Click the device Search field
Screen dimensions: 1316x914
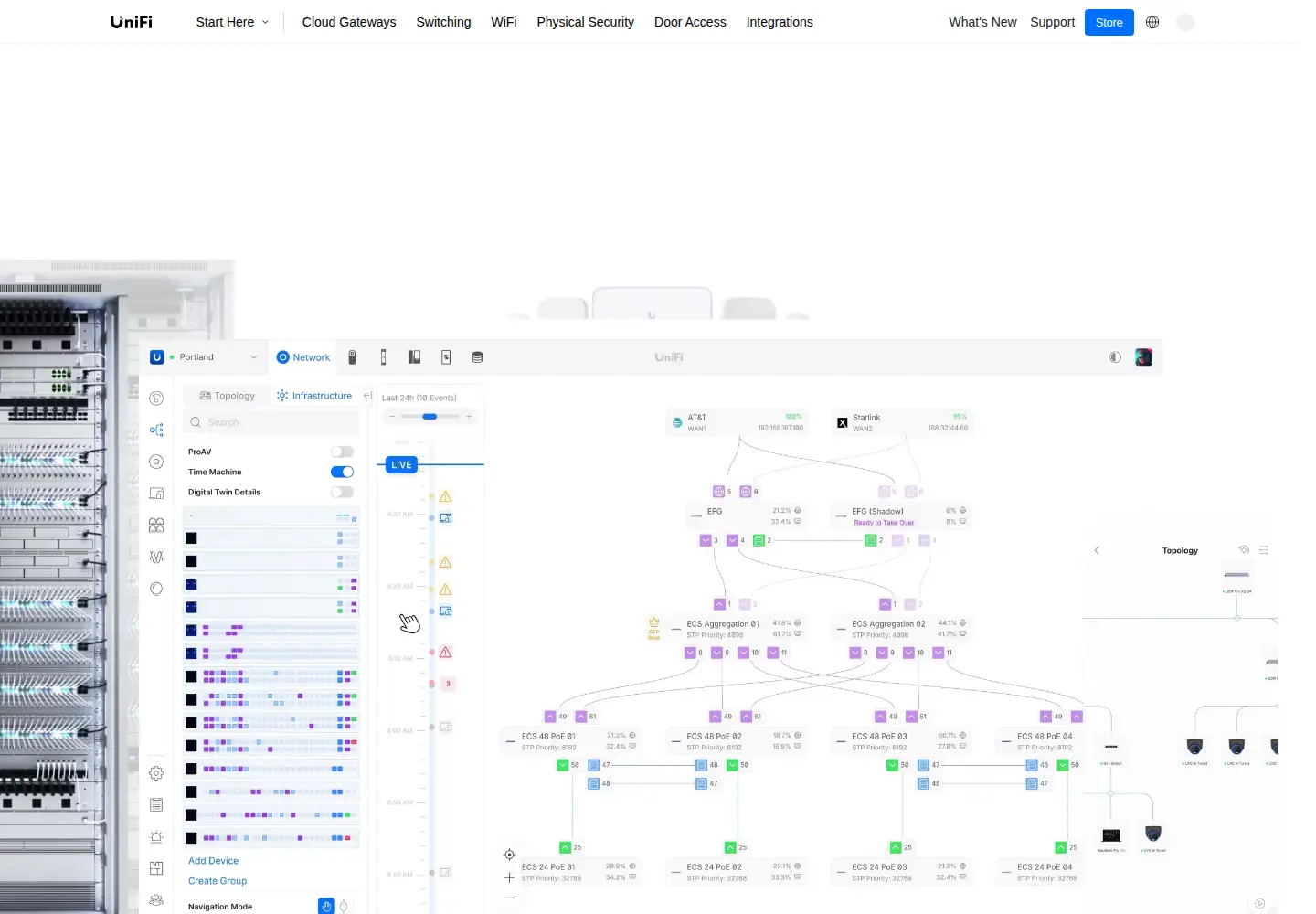pyautogui.click(x=272, y=422)
